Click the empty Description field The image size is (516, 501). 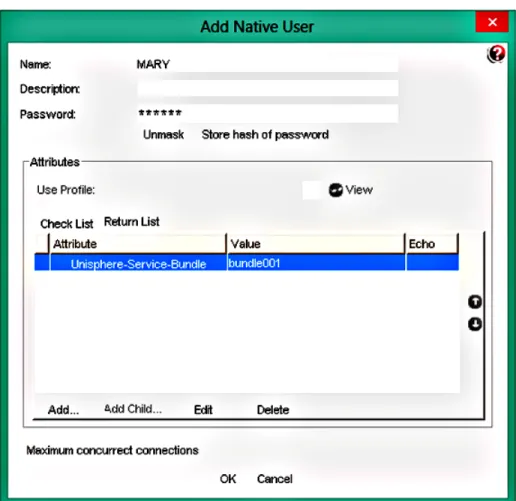(267, 88)
